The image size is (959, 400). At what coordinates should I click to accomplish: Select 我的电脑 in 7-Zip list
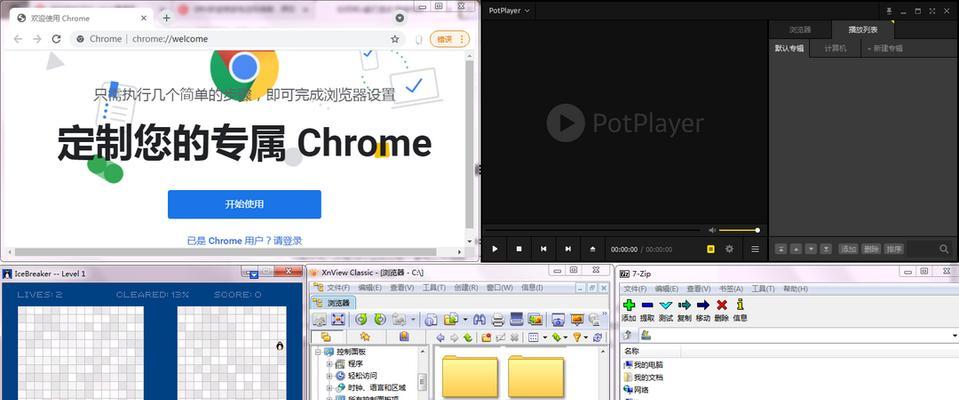(643, 365)
